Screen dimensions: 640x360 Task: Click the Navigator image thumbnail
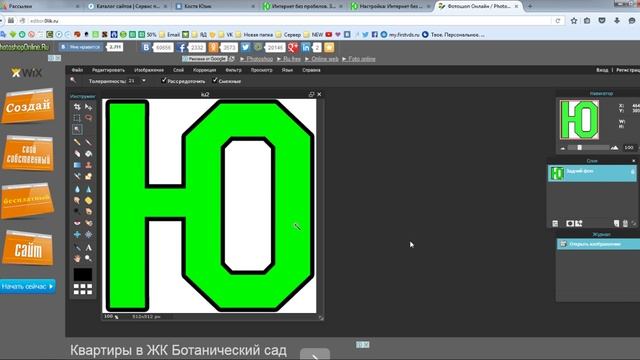click(580, 120)
